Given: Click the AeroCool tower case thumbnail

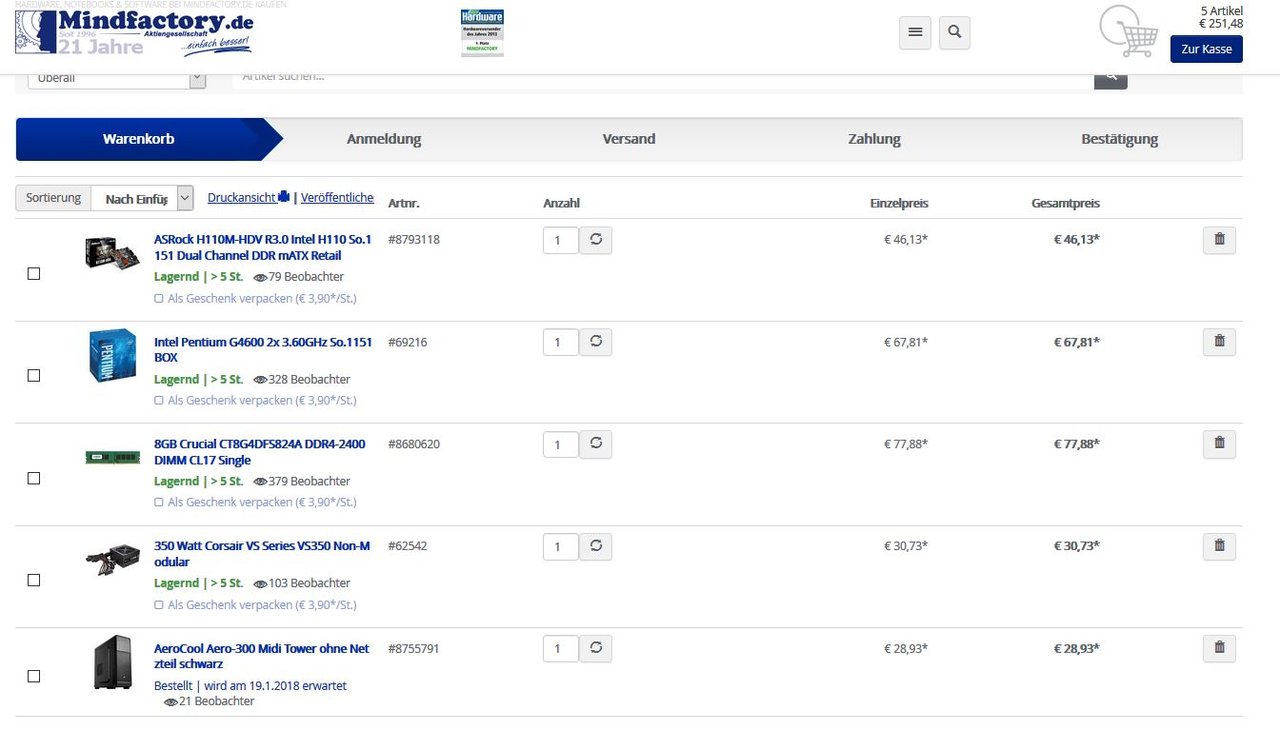Looking at the screenshot, I should 112,662.
